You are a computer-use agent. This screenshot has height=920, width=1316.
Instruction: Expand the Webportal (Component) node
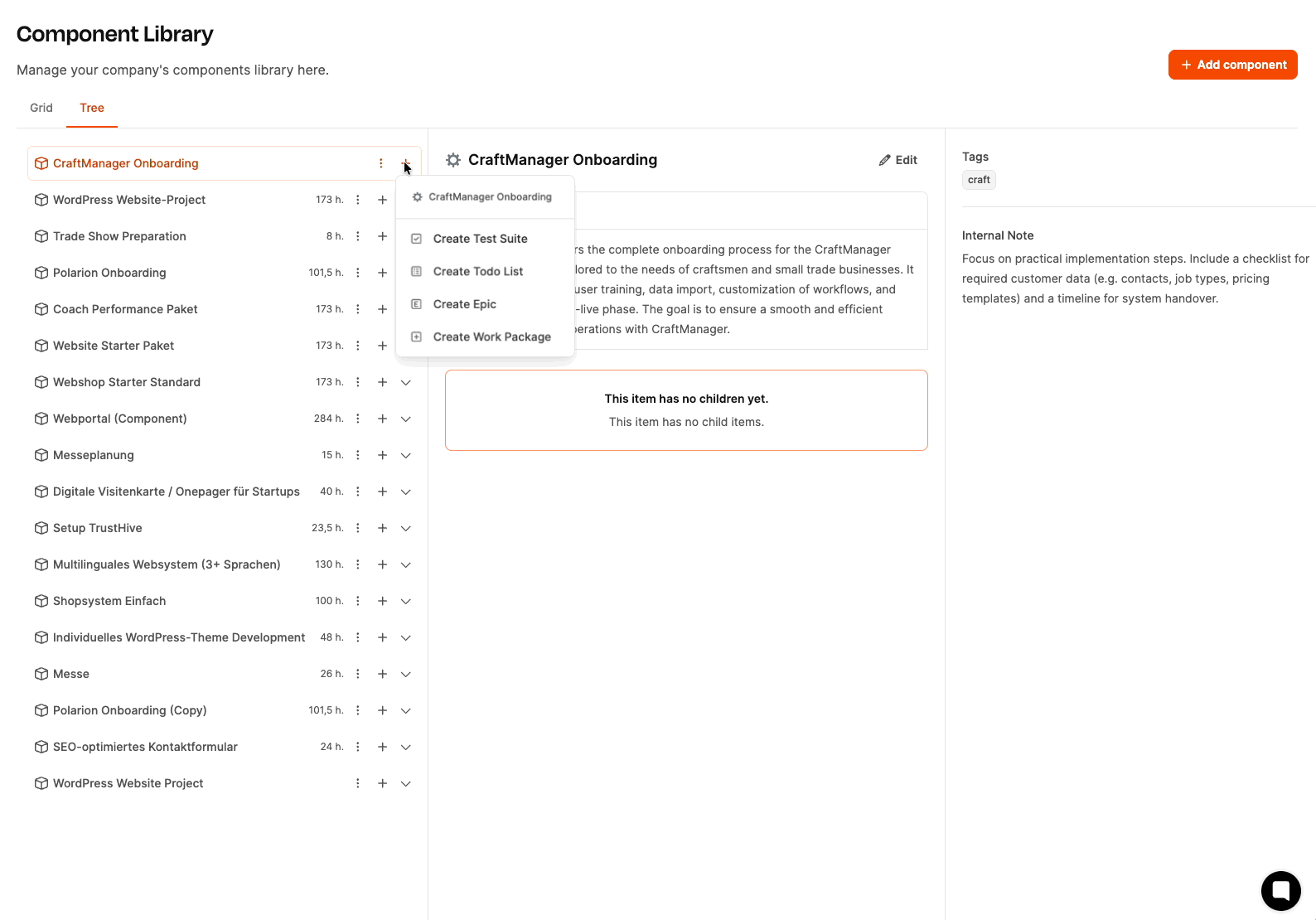(406, 419)
